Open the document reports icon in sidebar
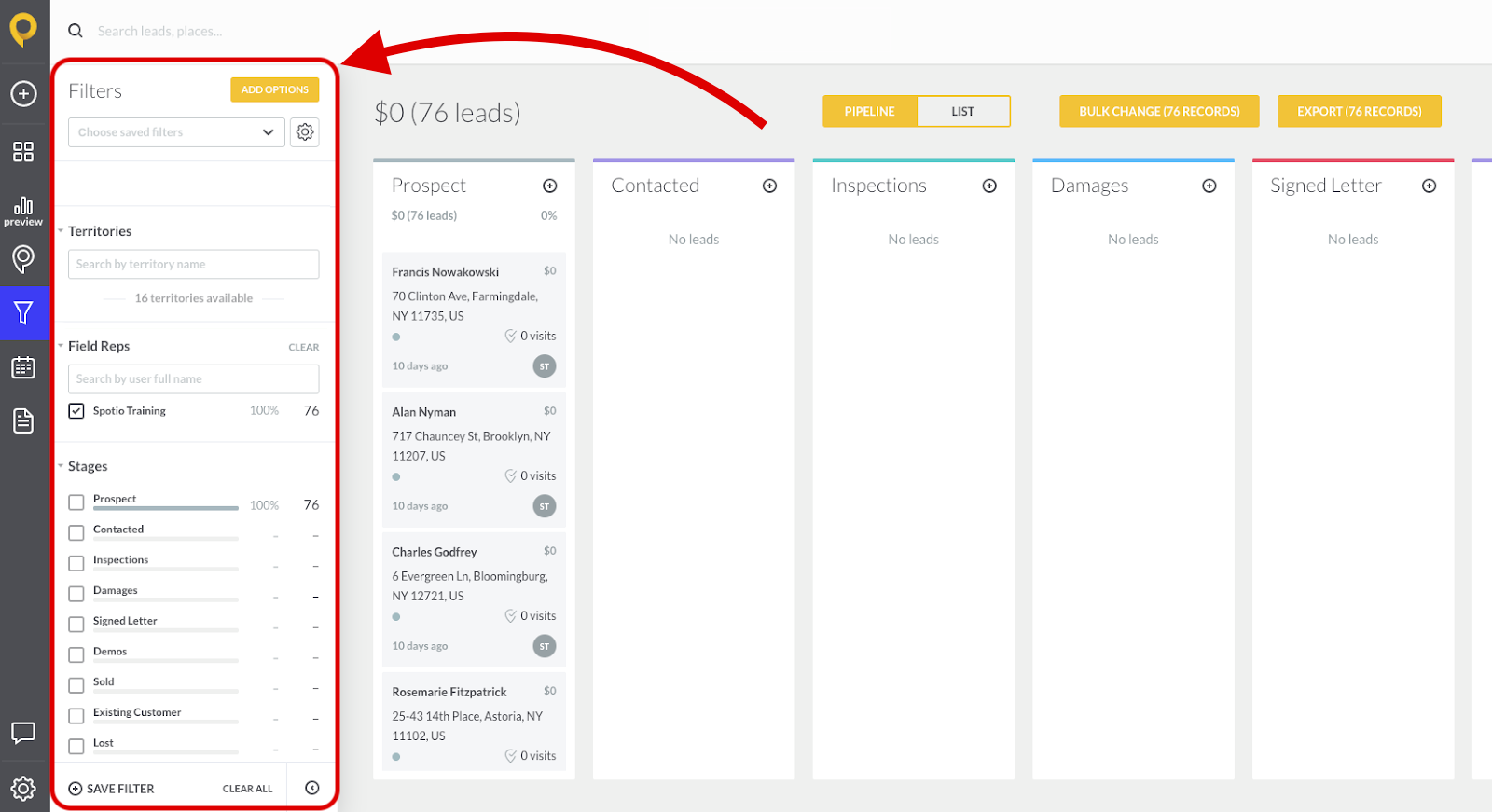Viewport: 1492px width, 812px height. coord(23,421)
